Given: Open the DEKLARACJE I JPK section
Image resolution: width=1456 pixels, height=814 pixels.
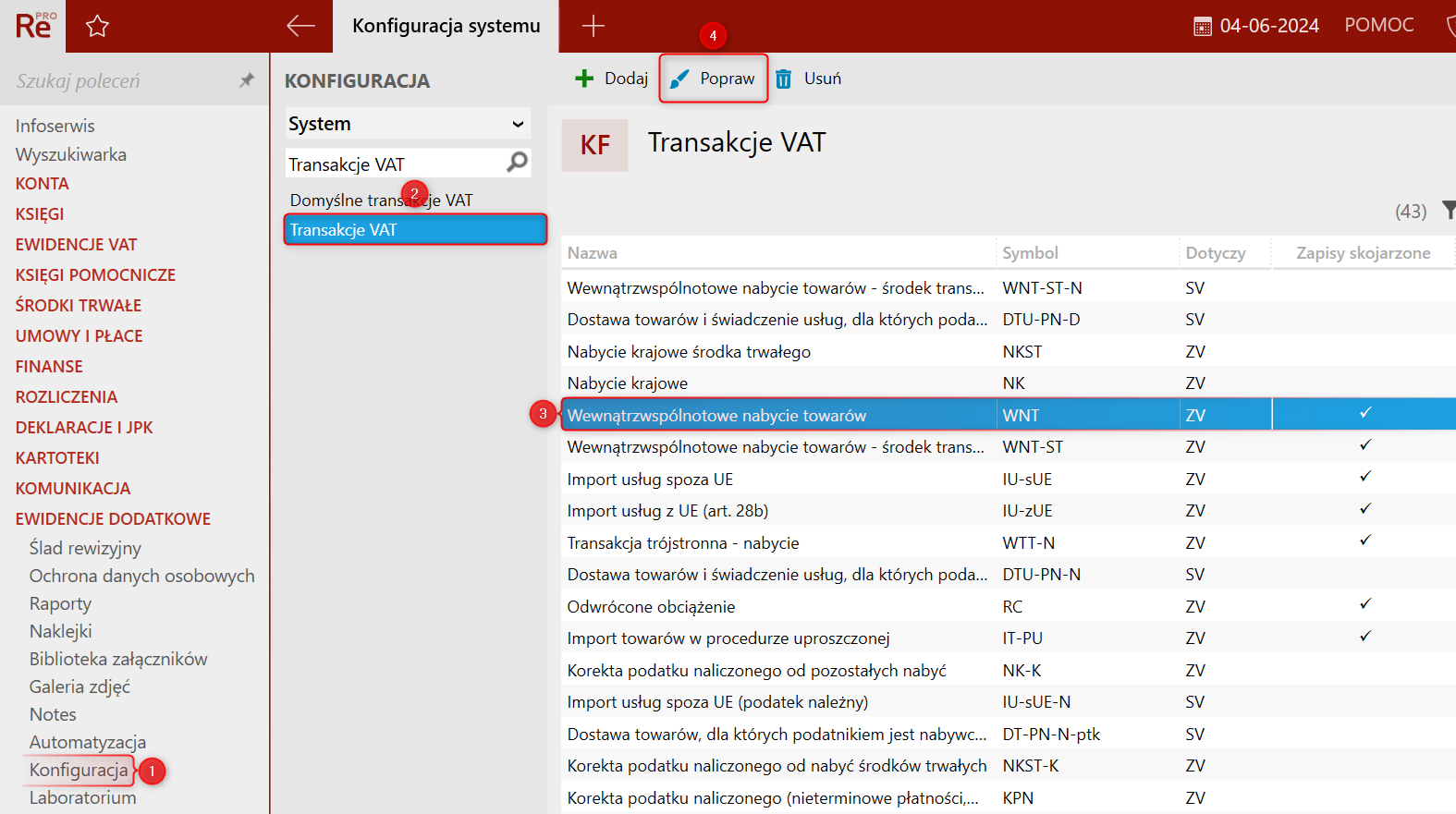Looking at the screenshot, I should click(x=84, y=428).
